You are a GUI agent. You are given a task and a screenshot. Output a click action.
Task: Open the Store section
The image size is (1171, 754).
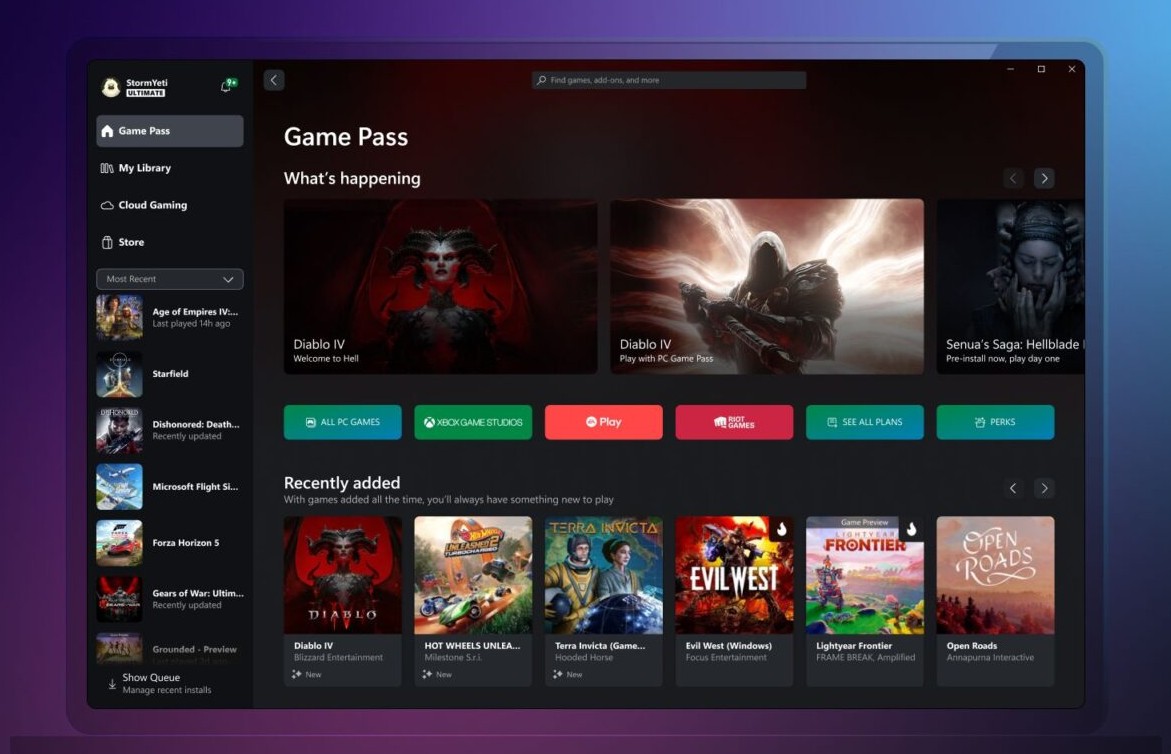click(x=170, y=242)
